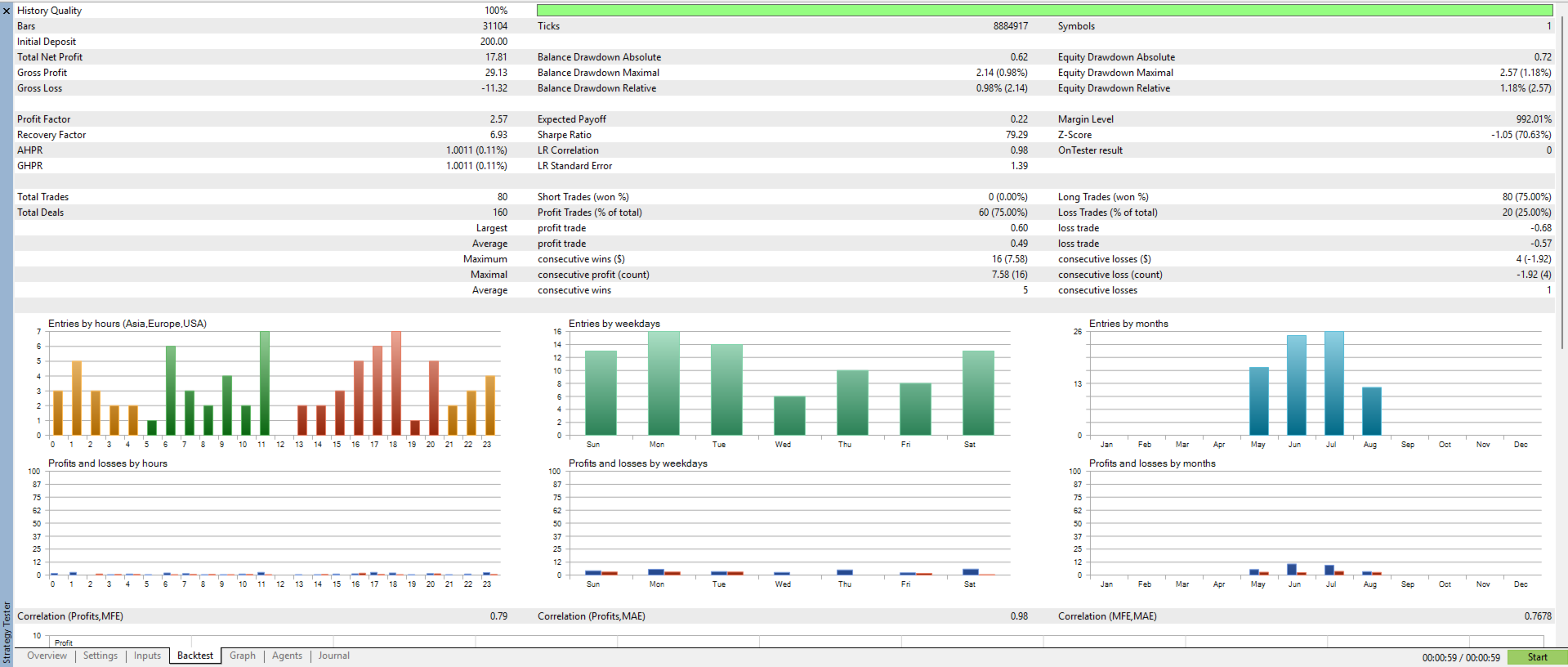The image size is (1568, 667).
Task: Click the July bar in Entries by months
Action: [1334, 383]
